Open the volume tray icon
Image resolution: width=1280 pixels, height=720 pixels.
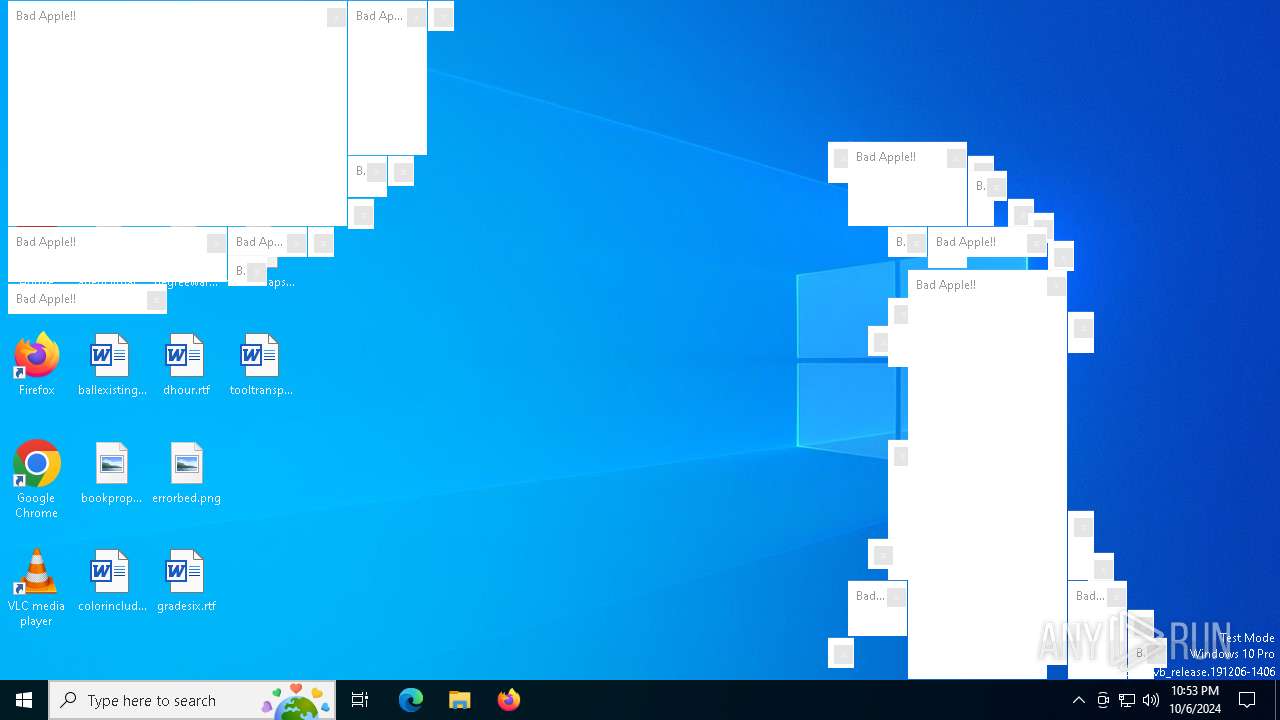pos(1151,700)
